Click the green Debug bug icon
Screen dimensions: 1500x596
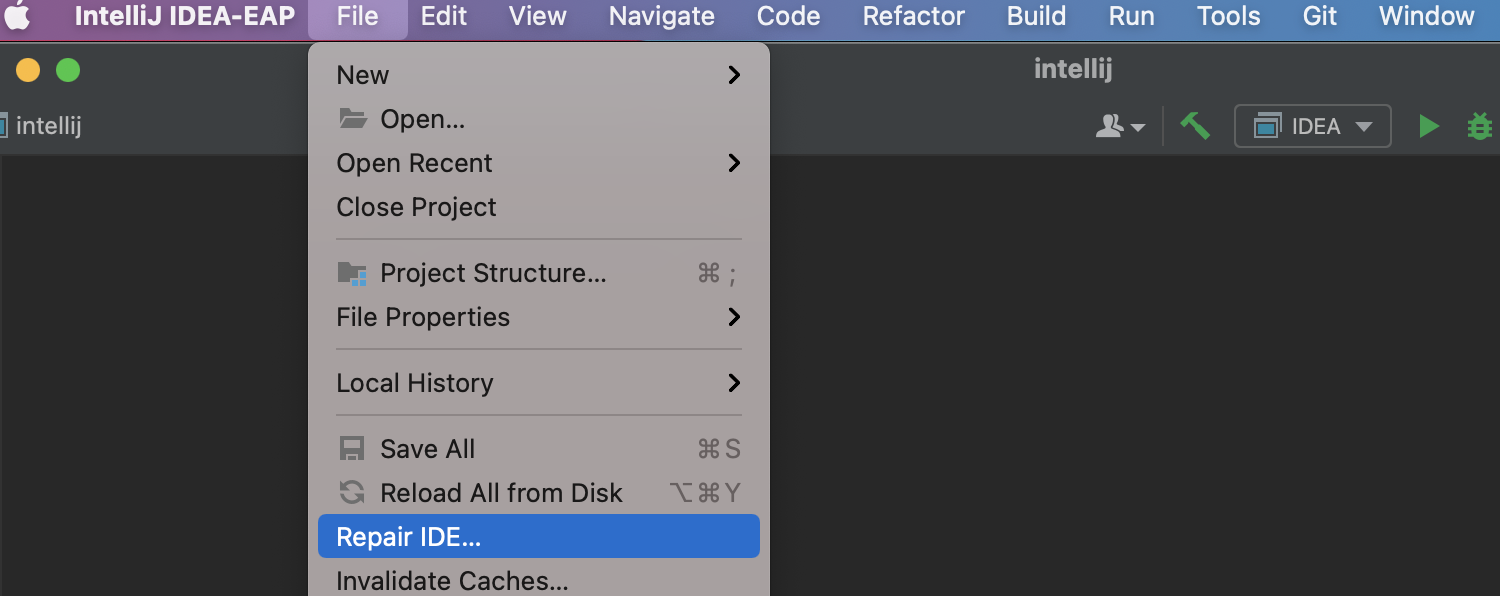pos(1479,126)
